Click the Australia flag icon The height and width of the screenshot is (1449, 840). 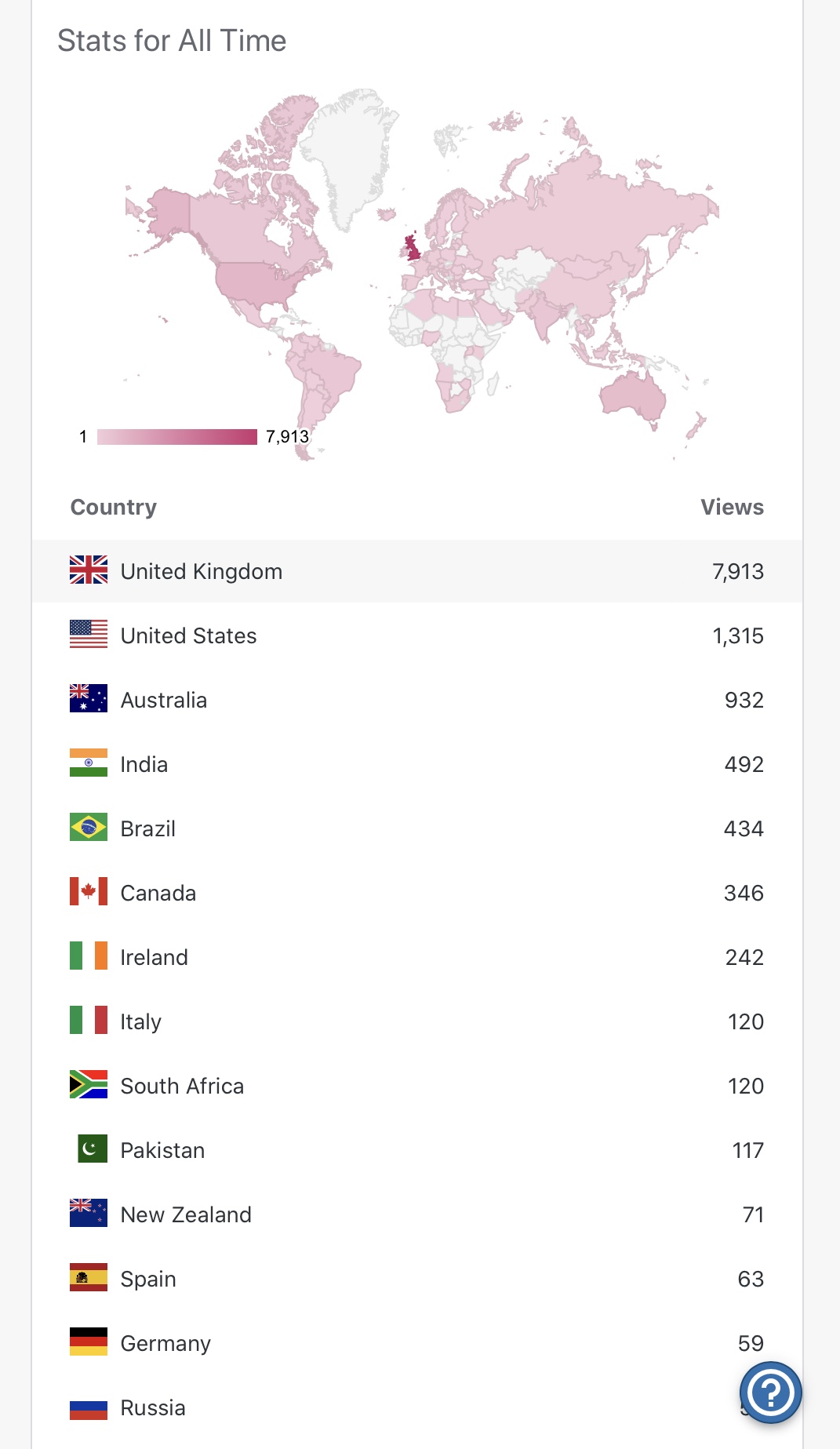89,698
